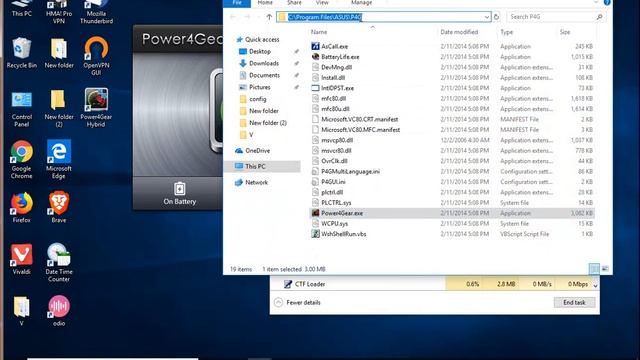The height and width of the screenshot is (360, 640).
Task: Select WshShellRun.vbs script icon
Action: (315, 234)
